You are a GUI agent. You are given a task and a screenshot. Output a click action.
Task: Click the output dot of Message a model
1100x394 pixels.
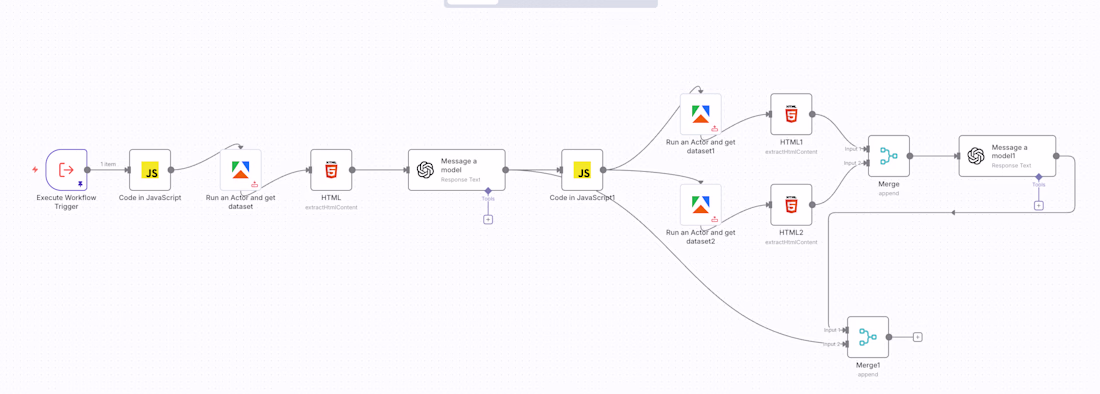pyautogui.click(x=505, y=170)
